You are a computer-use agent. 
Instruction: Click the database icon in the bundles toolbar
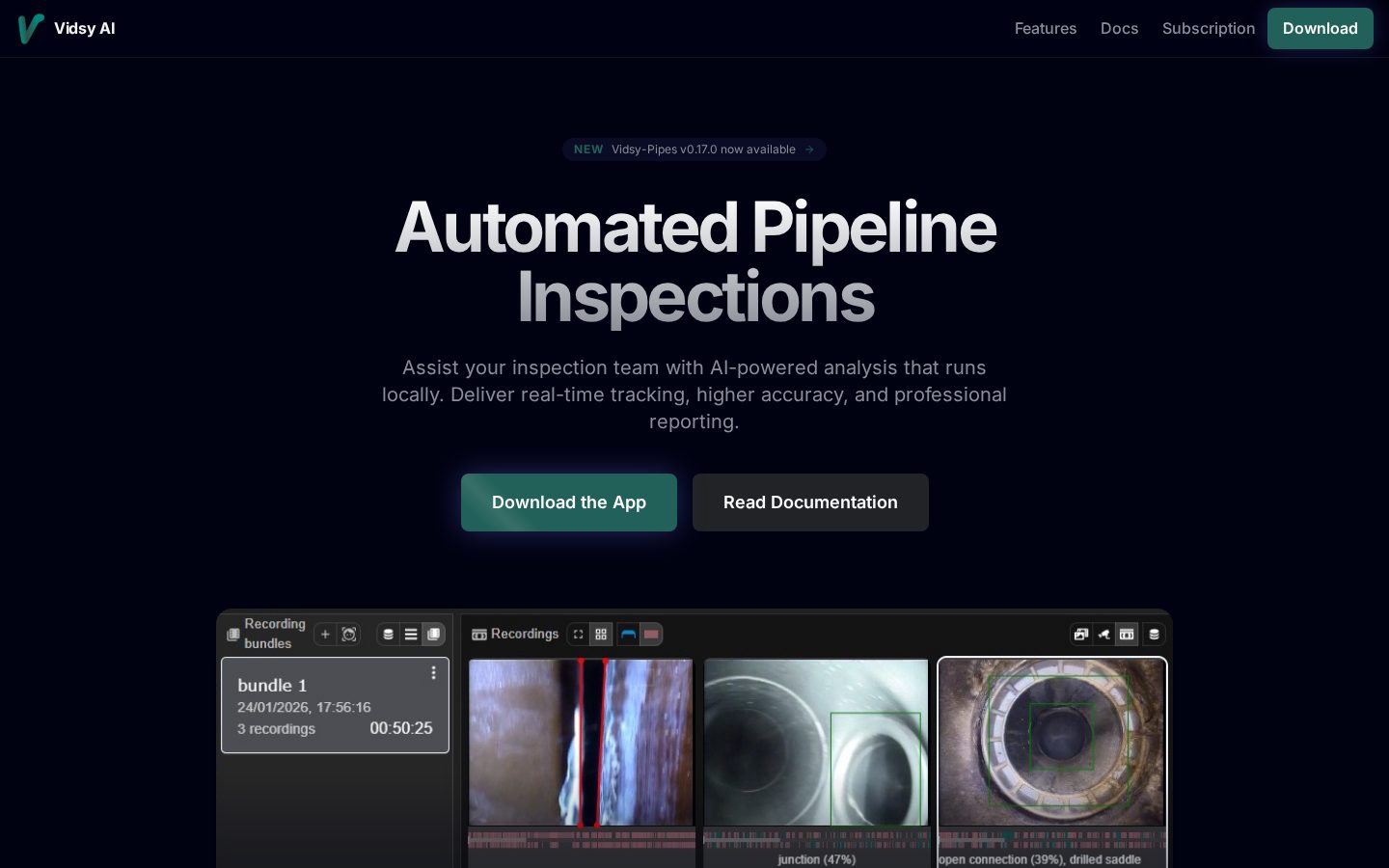click(x=389, y=635)
